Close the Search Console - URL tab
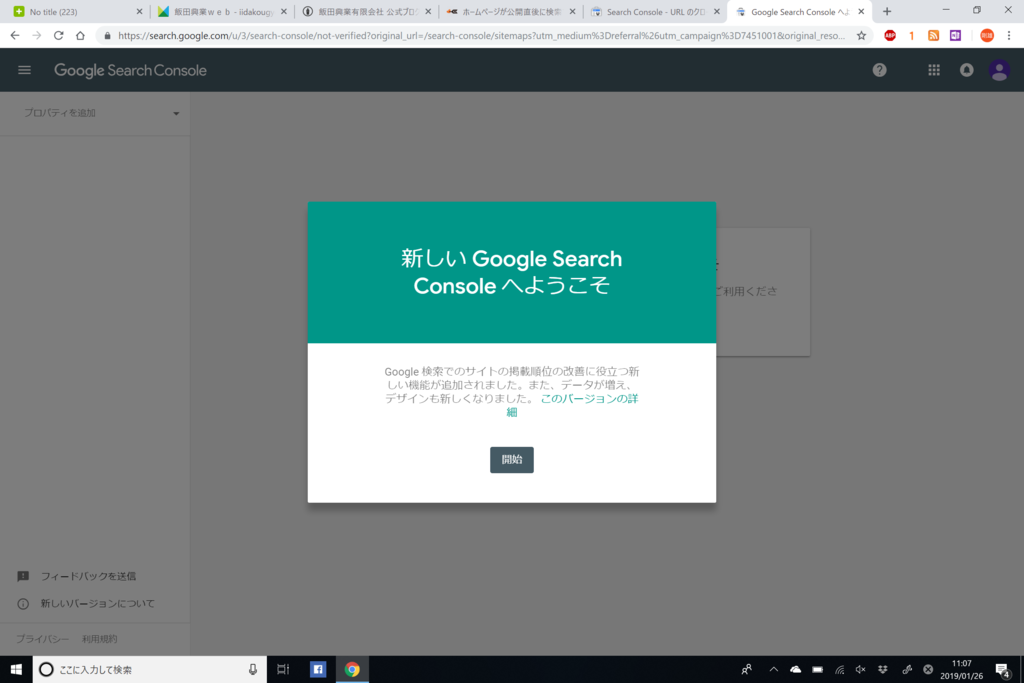The width and height of the screenshot is (1024, 683). (x=716, y=12)
